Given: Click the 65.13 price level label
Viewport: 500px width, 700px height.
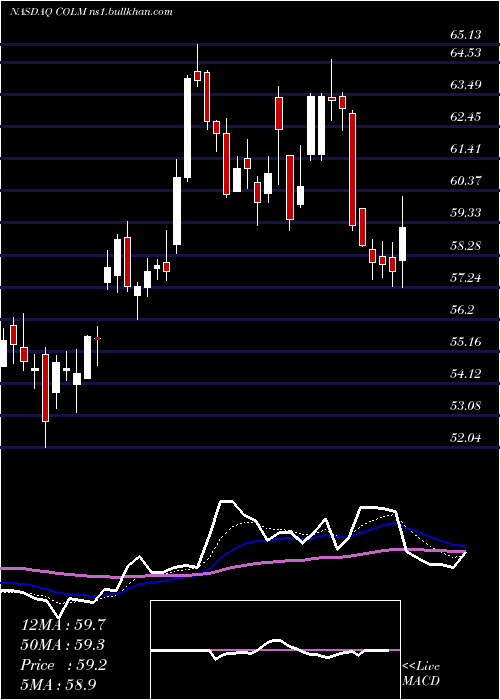Looking at the screenshot, I should tap(465, 34).
